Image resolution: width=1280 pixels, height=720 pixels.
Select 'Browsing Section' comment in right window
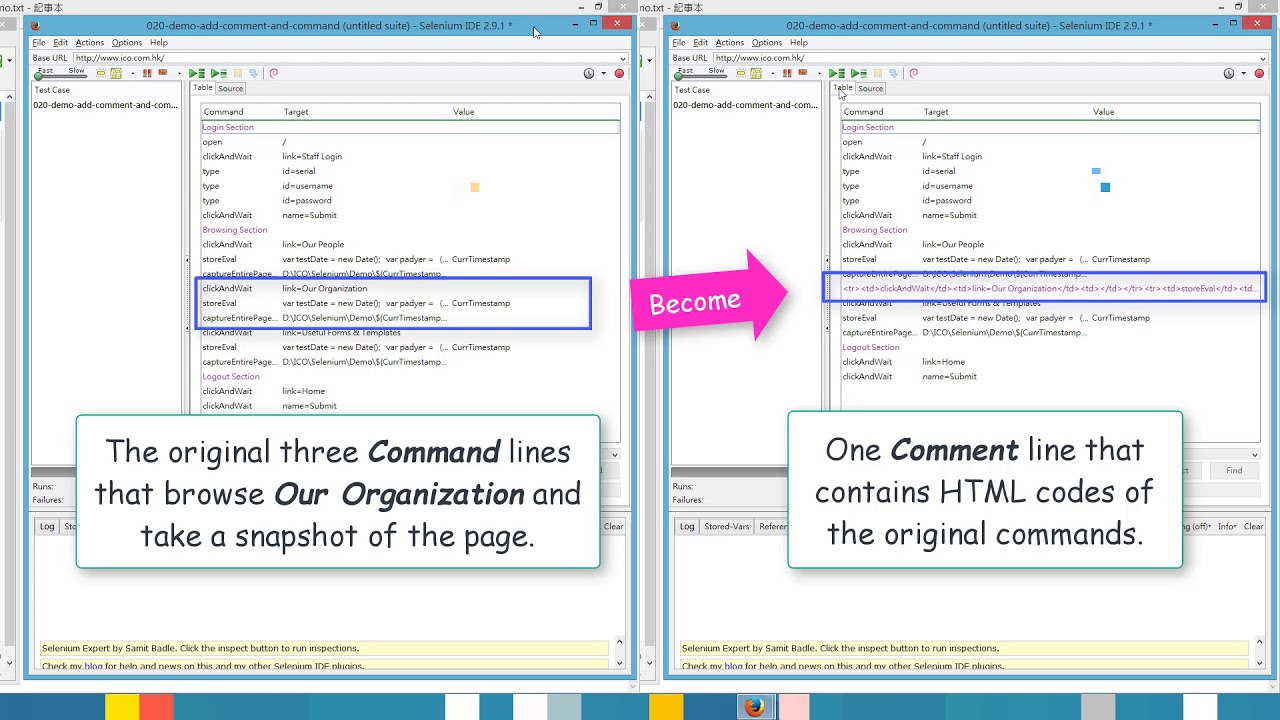(x=1050, y=230)
